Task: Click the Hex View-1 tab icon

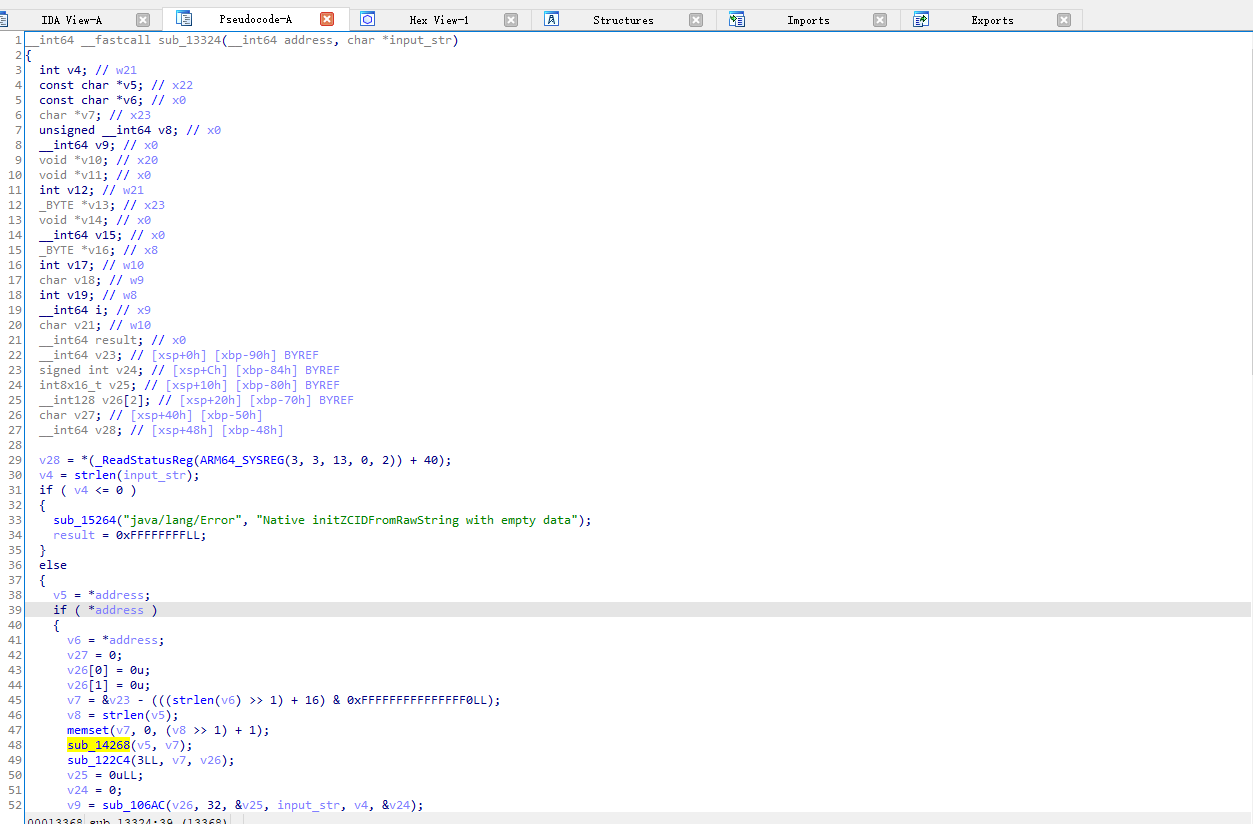Action: [367, 19]
